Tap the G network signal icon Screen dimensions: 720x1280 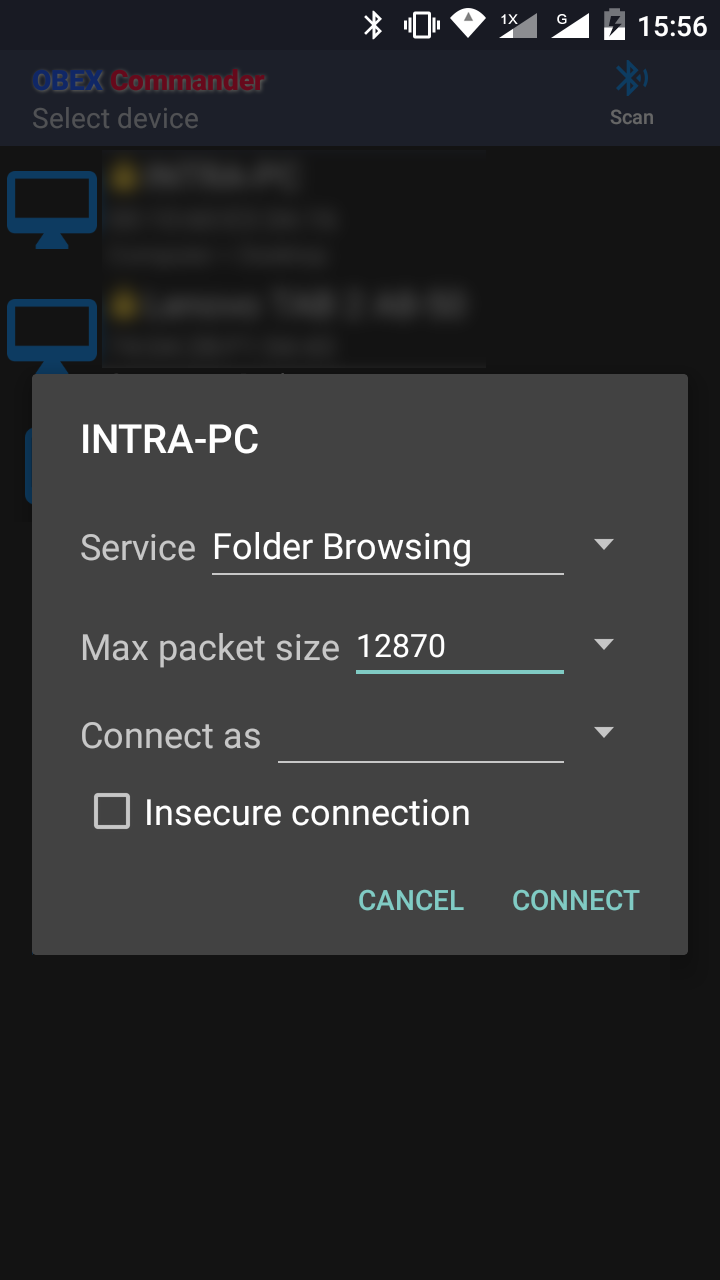(570, 25)
